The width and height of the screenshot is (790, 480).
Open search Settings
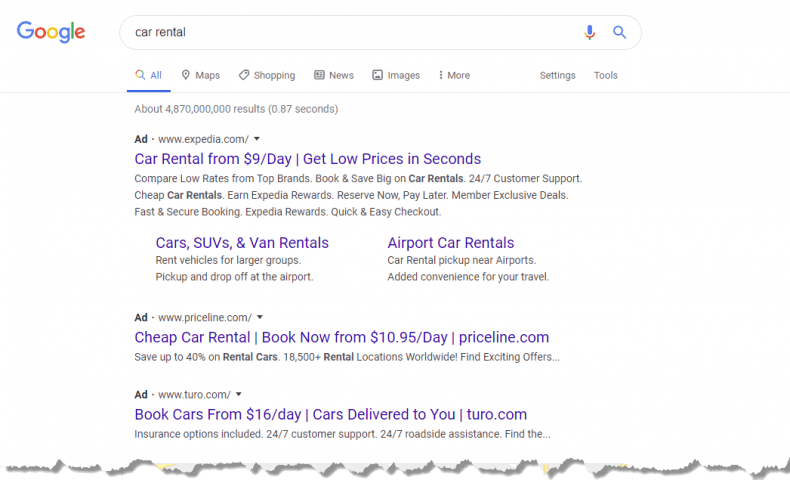557,75
